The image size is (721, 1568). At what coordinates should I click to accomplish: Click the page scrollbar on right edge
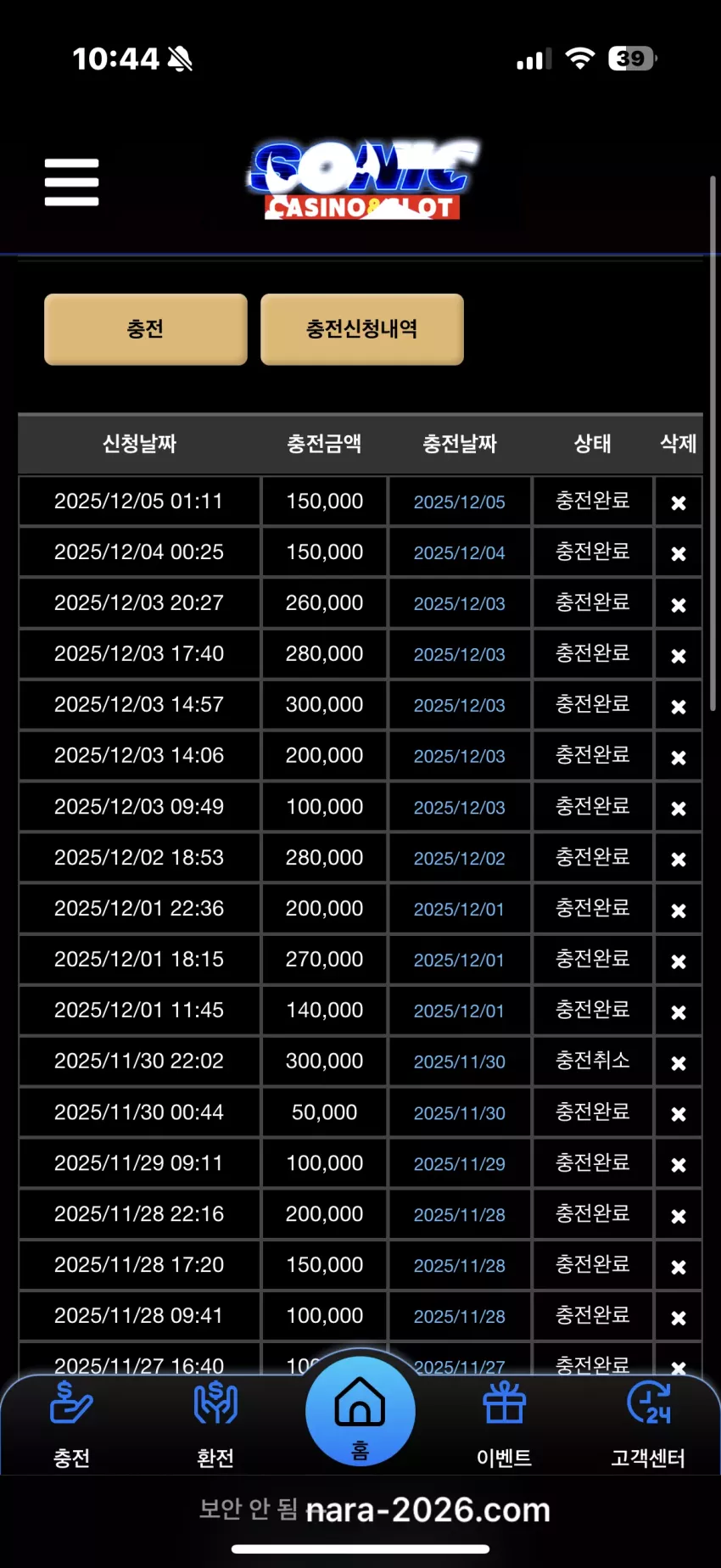tap(713, 441)
